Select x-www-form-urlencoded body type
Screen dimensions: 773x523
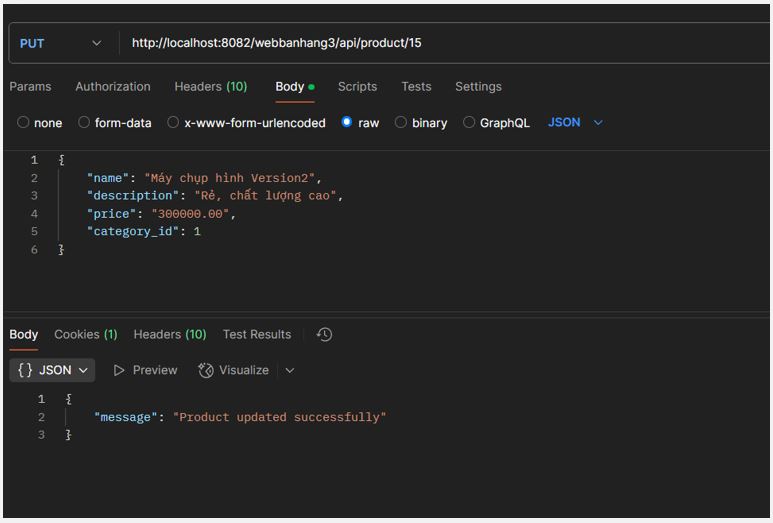pos(173,123)
